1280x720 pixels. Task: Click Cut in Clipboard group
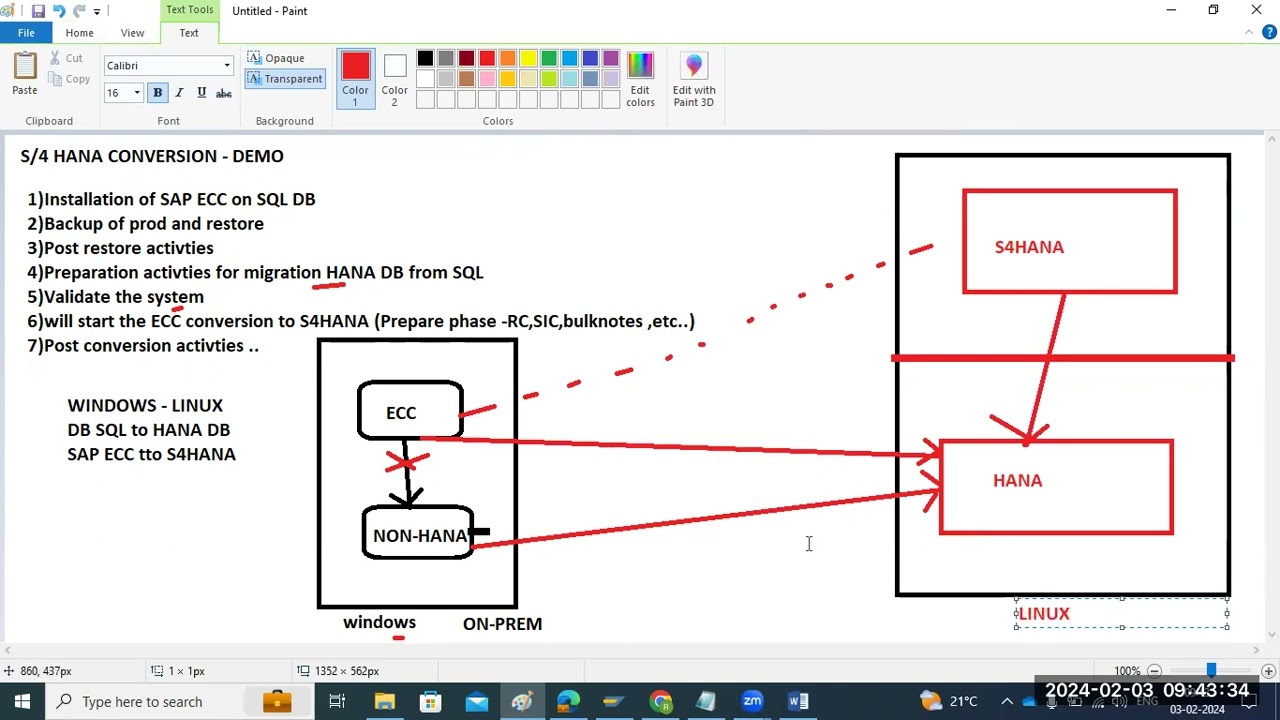(66, 59)
